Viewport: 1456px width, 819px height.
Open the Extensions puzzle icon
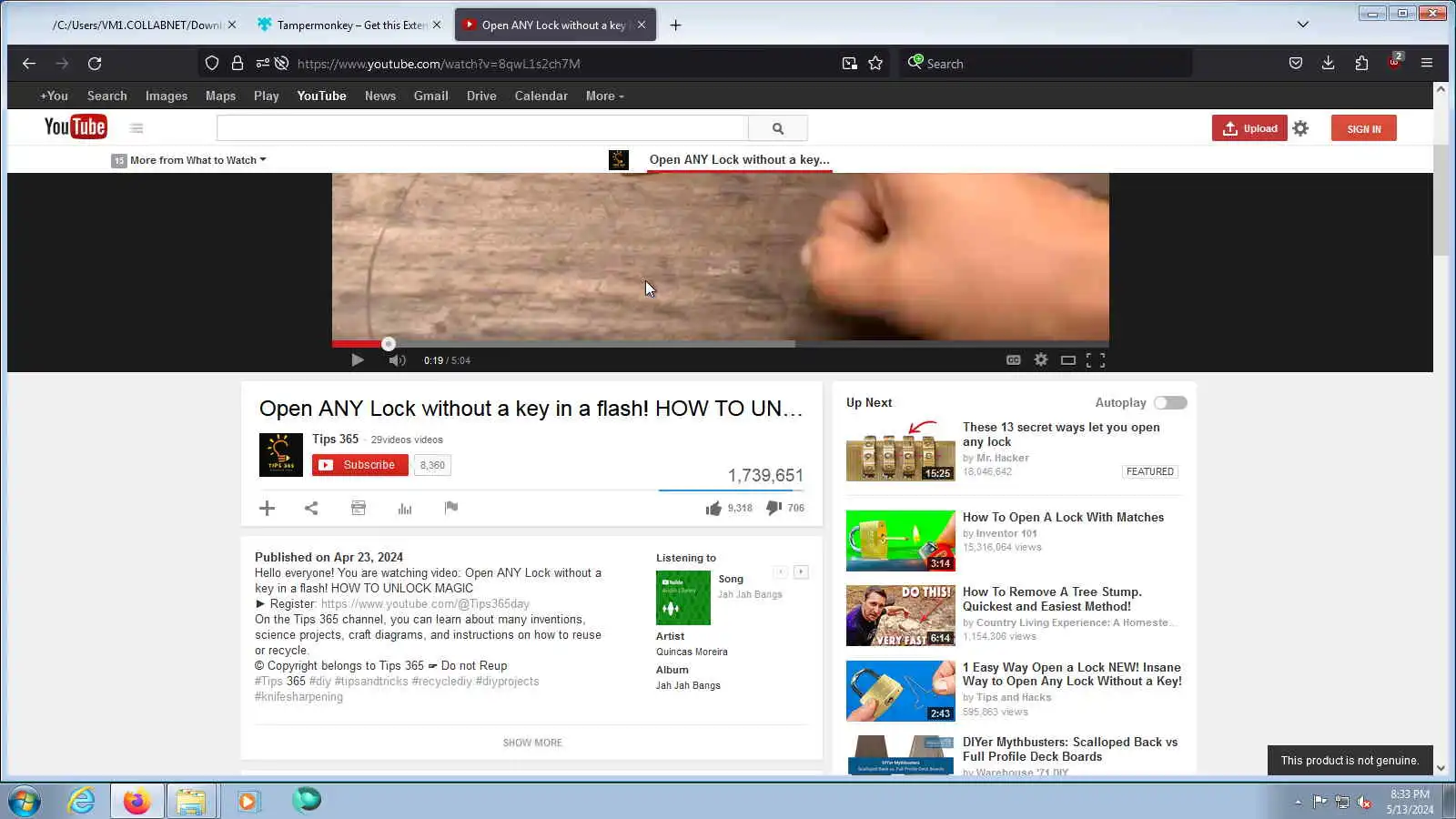point(1361,64)
